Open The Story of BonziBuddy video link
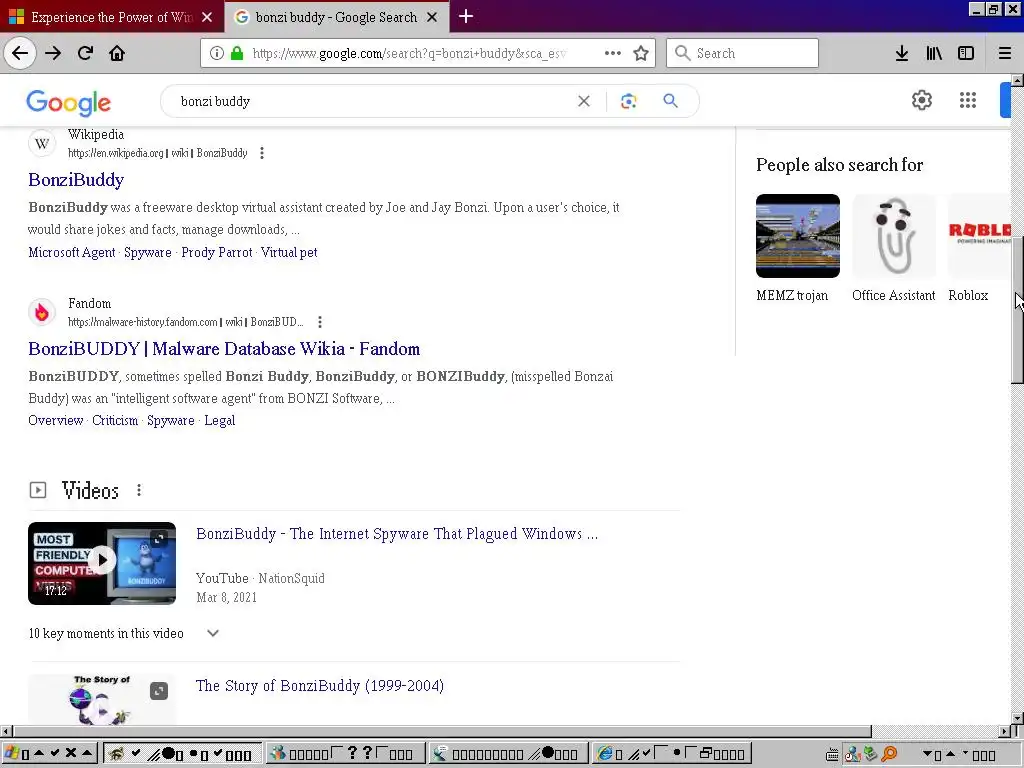The height and width of the screenshot is (768, 1024). click(320, 686)
